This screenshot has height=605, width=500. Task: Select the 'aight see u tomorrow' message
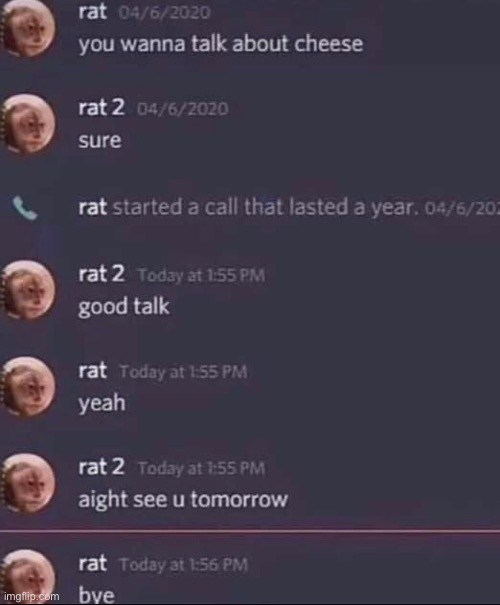coord(183,500)
